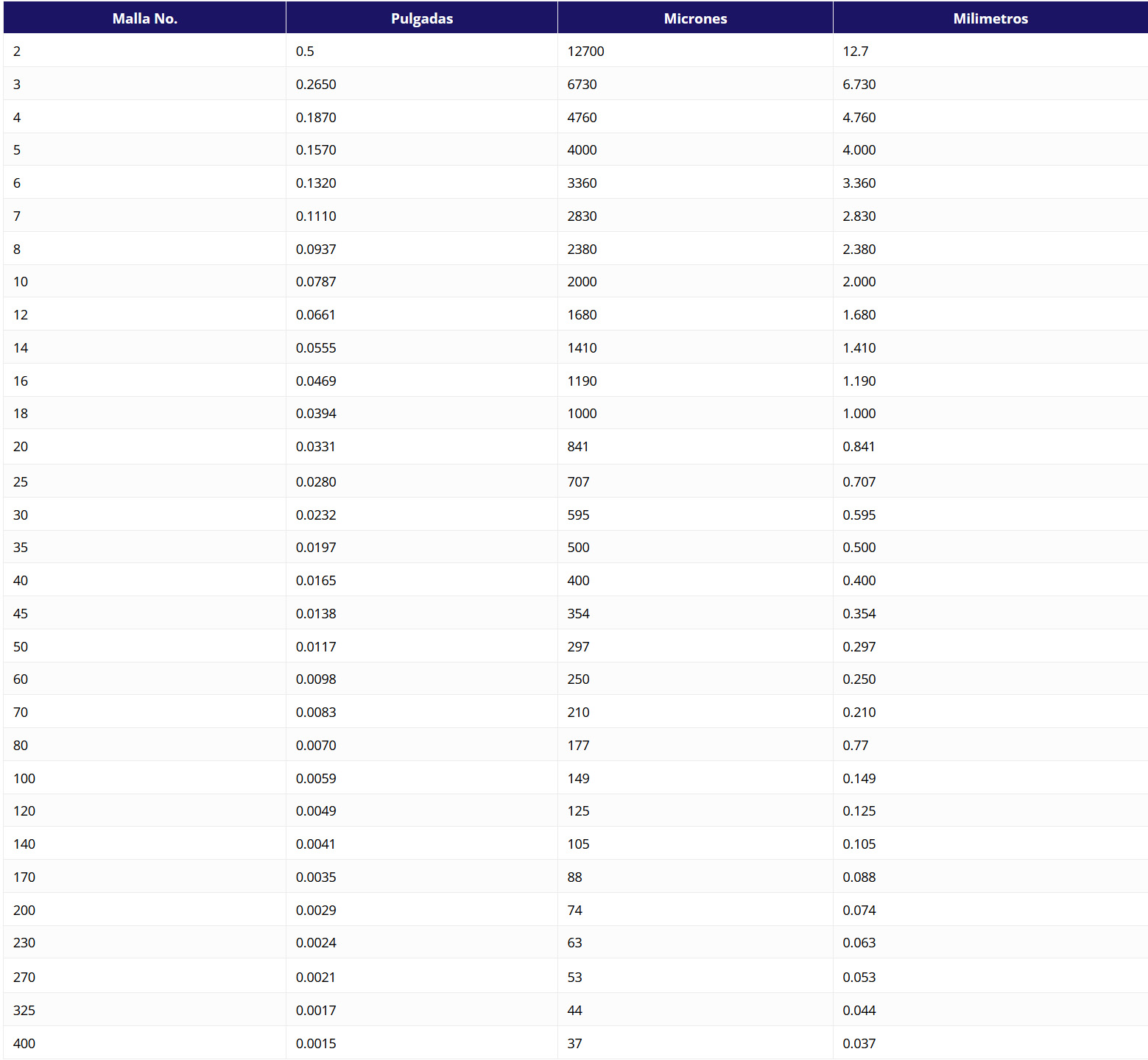Click the 0.0098 inches cell

pyautogui.click(x=316, y=679)
